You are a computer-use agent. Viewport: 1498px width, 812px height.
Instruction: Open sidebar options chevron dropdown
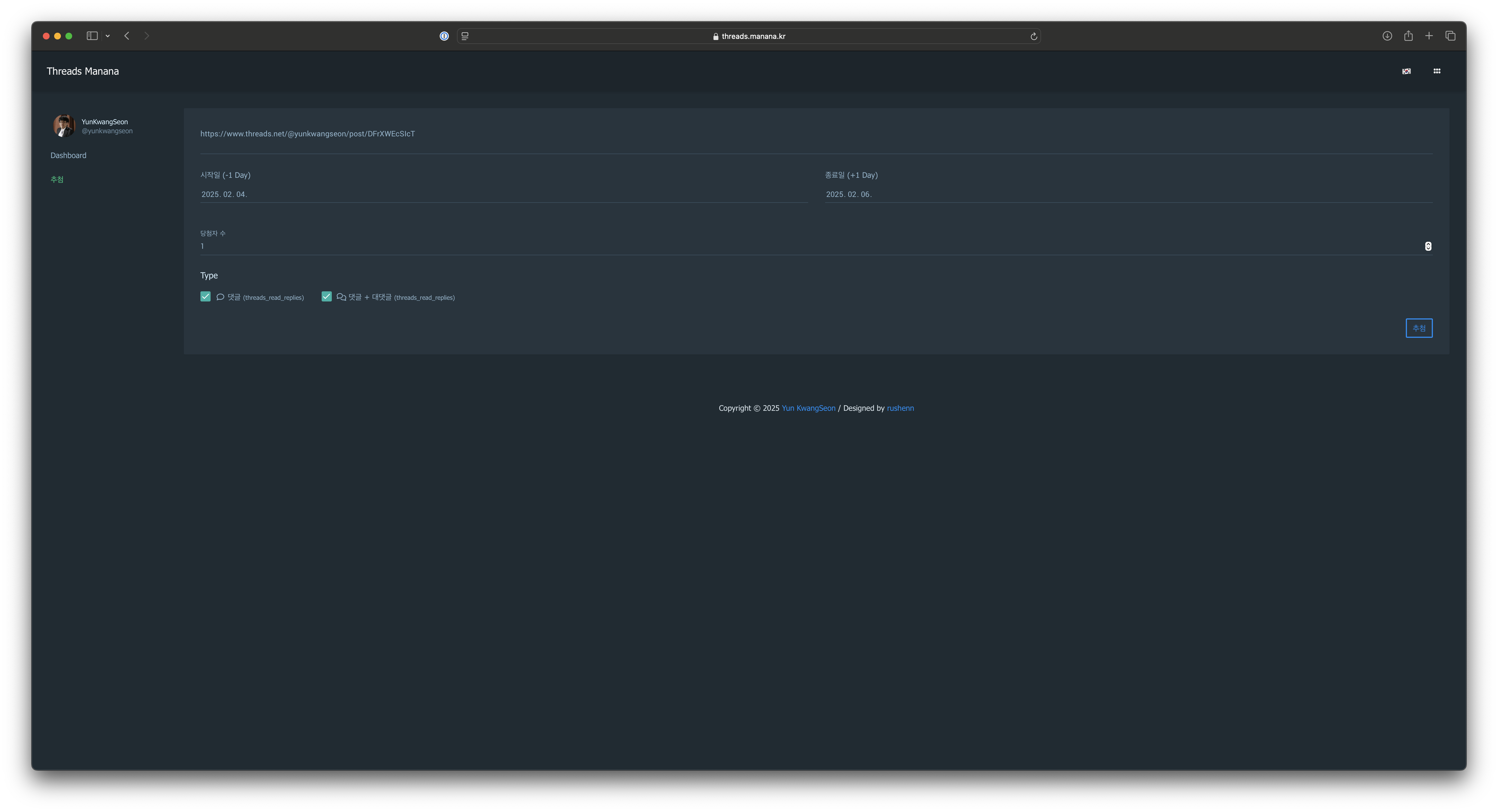point(108,36)
